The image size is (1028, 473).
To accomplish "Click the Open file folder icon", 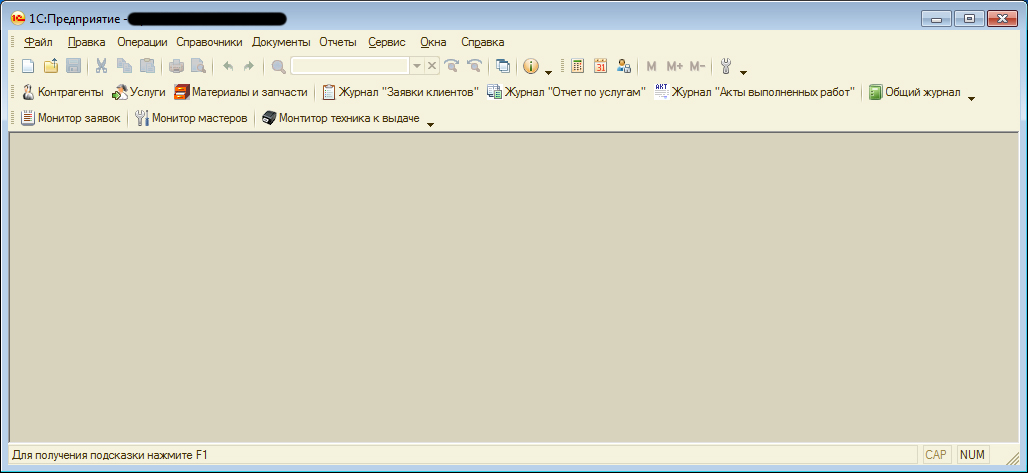I will [51, 66].
